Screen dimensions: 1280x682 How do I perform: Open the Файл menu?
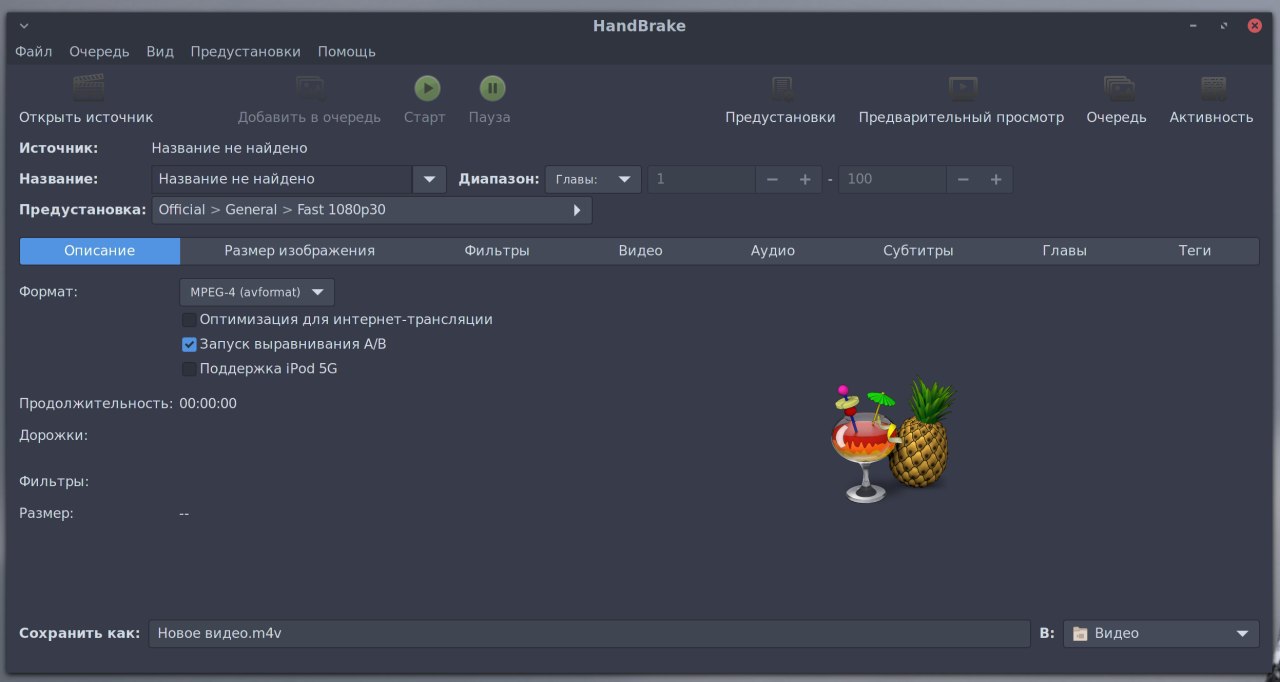pos(34,51)
